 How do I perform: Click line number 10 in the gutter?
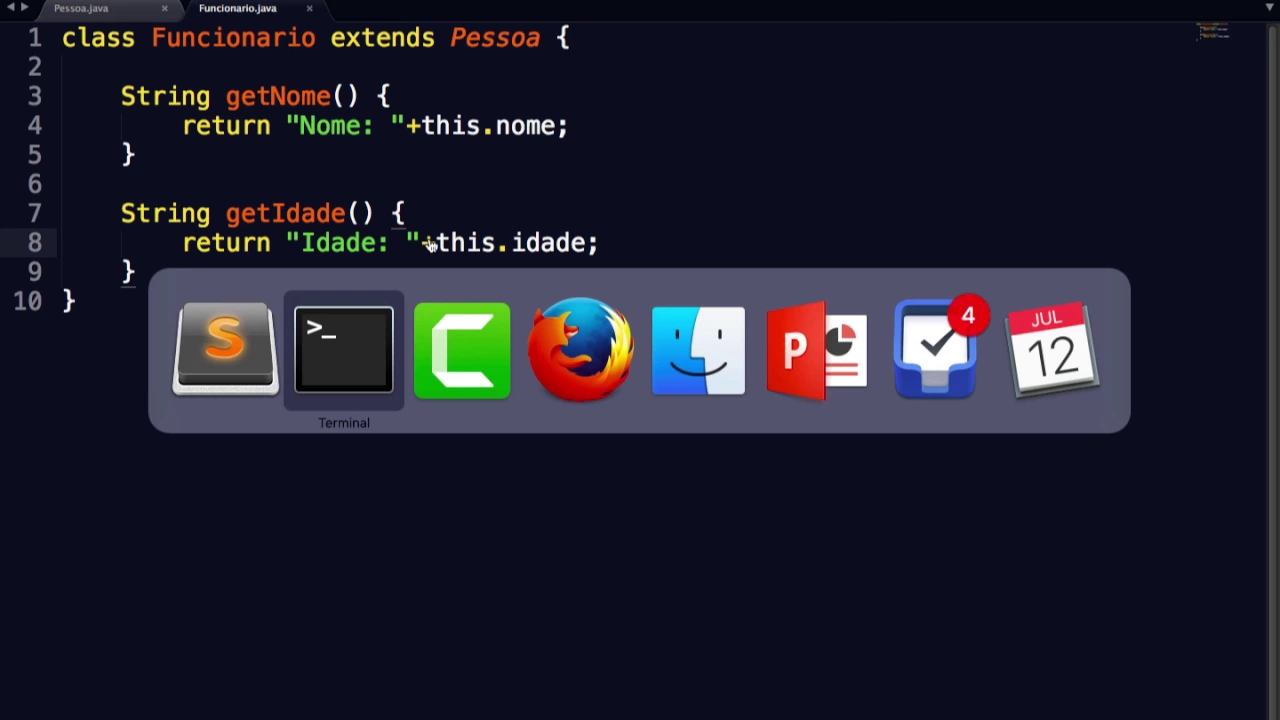pyautogui.click(x=28, y=301)
